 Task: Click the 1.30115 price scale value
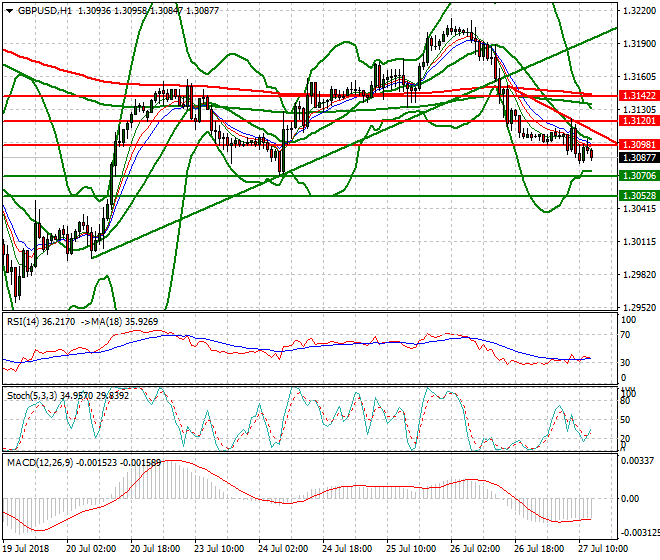(x=639, y=242)
